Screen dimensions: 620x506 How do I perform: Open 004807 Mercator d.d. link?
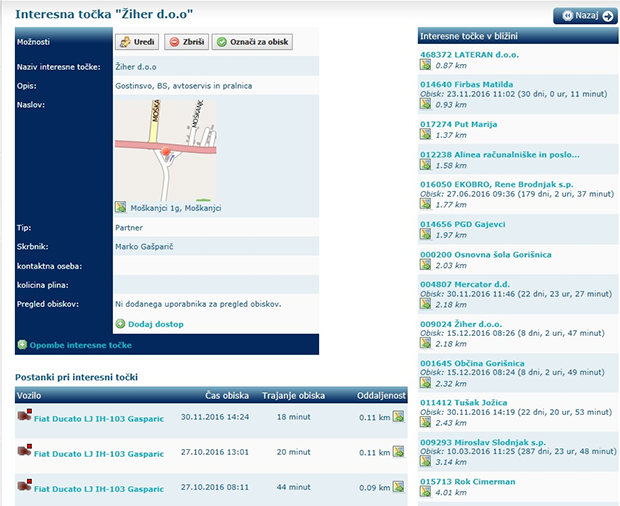coord(465,284)
